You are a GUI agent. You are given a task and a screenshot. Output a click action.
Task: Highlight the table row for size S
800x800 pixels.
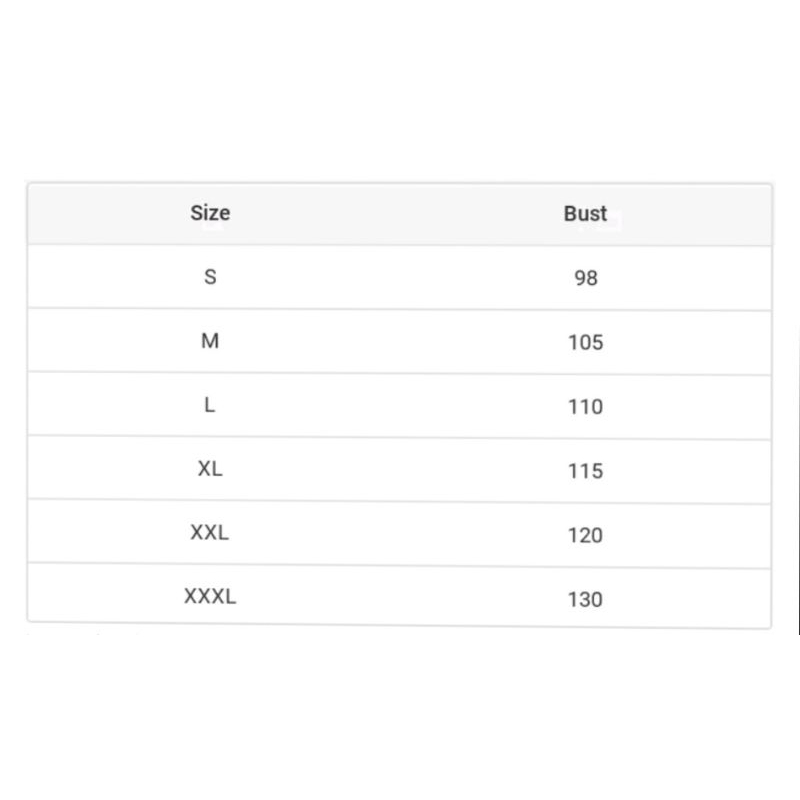coord(400,277)
